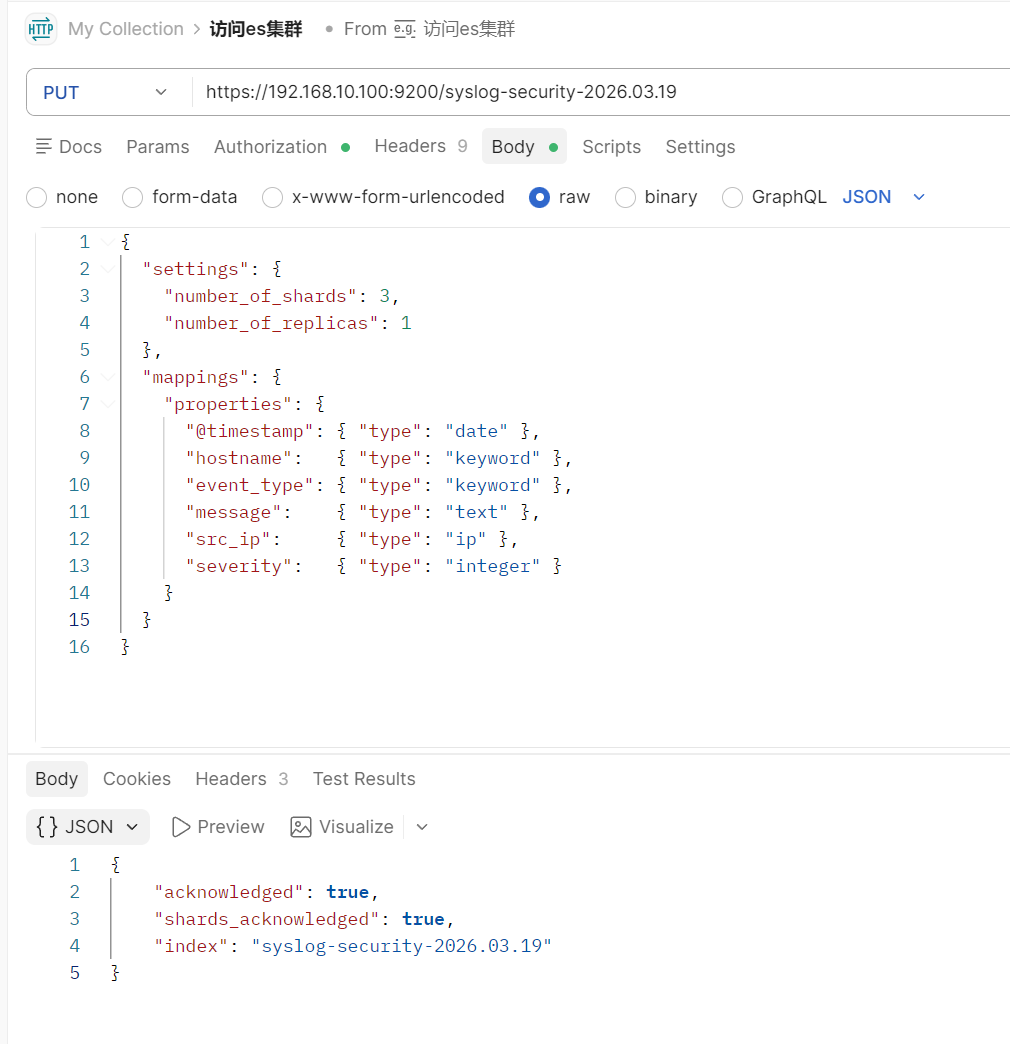Click the HTTP request icon
This screenshot has width=1010, height=1044.
[x=41, y=29]
